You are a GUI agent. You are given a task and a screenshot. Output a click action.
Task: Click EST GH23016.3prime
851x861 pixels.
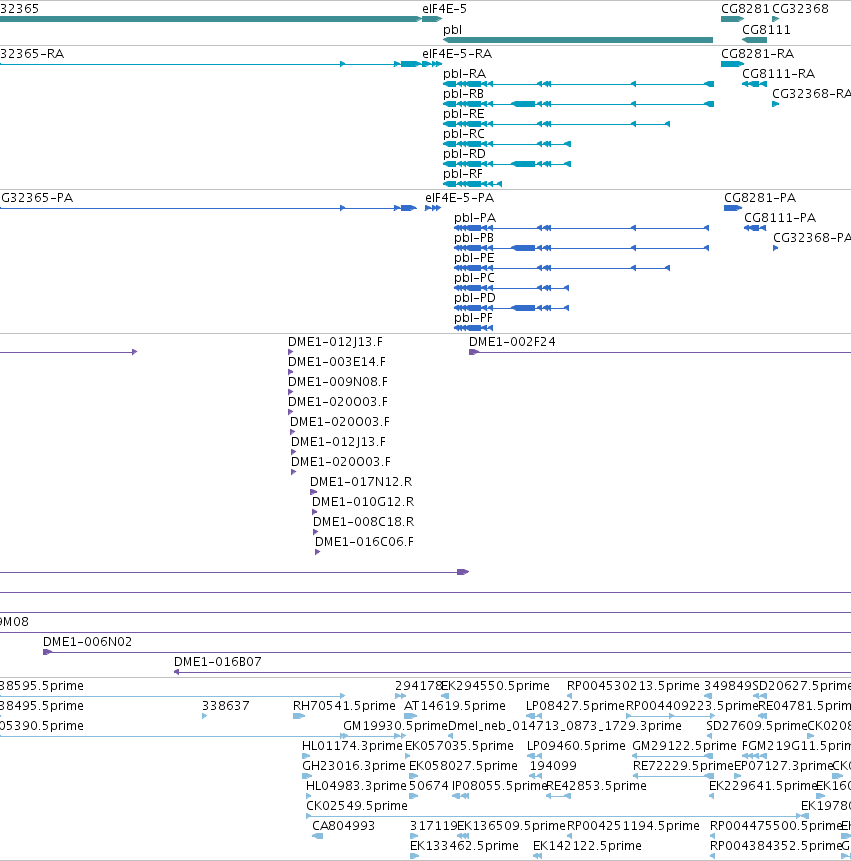(354, 766)
